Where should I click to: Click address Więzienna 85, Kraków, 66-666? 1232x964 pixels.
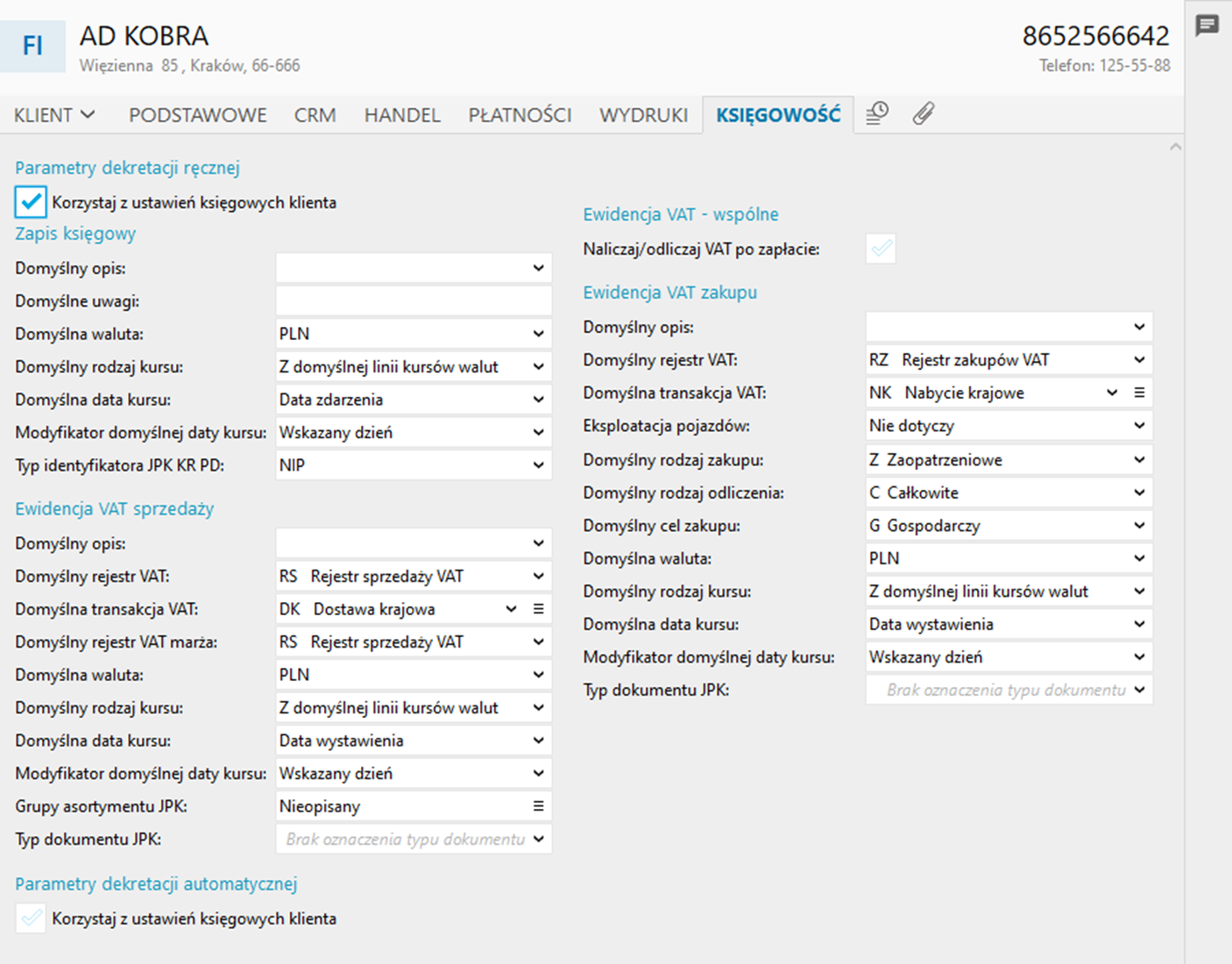coord(189,66)
